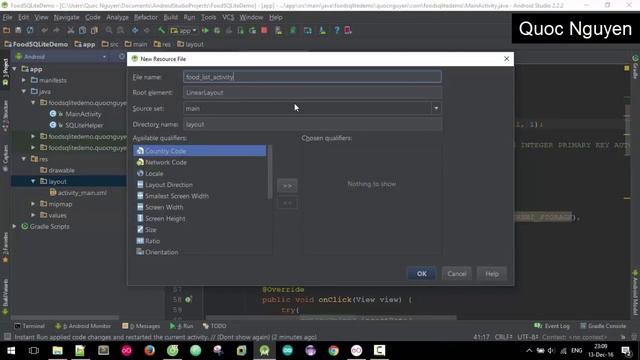Click the Cut scissors icon
The height and width of the screenshot is (360, 640).
pos(71,30)
